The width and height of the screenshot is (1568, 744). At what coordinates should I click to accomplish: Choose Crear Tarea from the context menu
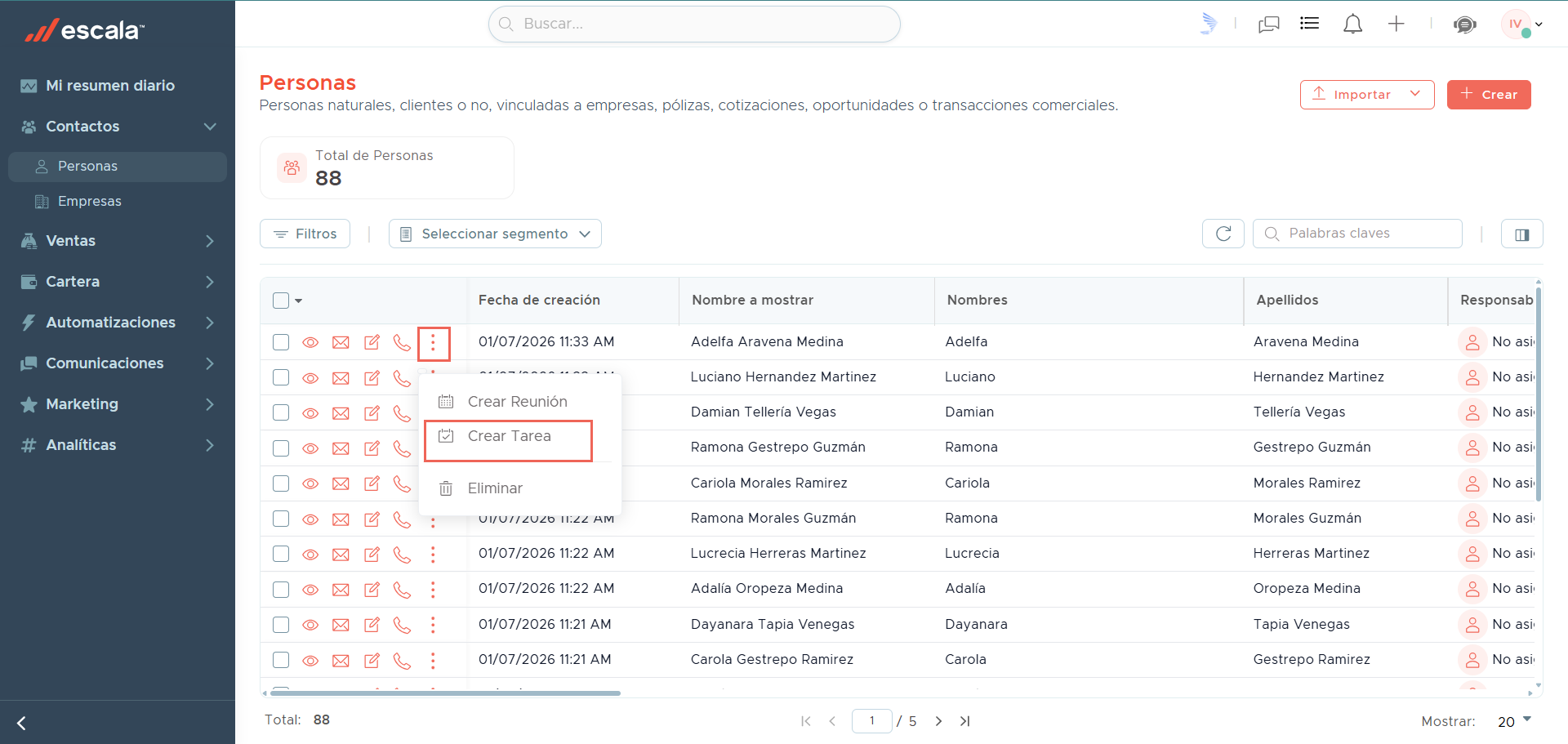[x=508, y=436]
